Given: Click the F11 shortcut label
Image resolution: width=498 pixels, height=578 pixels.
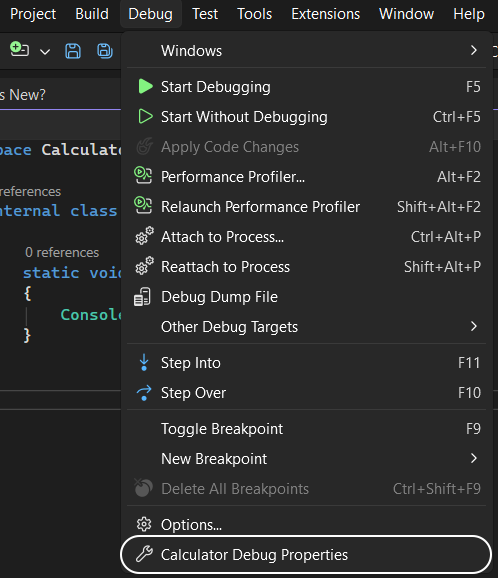Looking at the screenshot, I should 469,363.
